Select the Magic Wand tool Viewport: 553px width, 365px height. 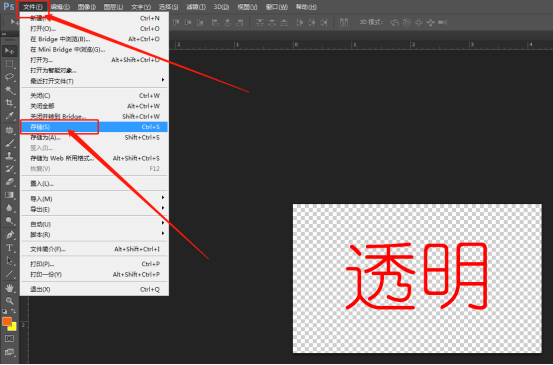point(10,90)
